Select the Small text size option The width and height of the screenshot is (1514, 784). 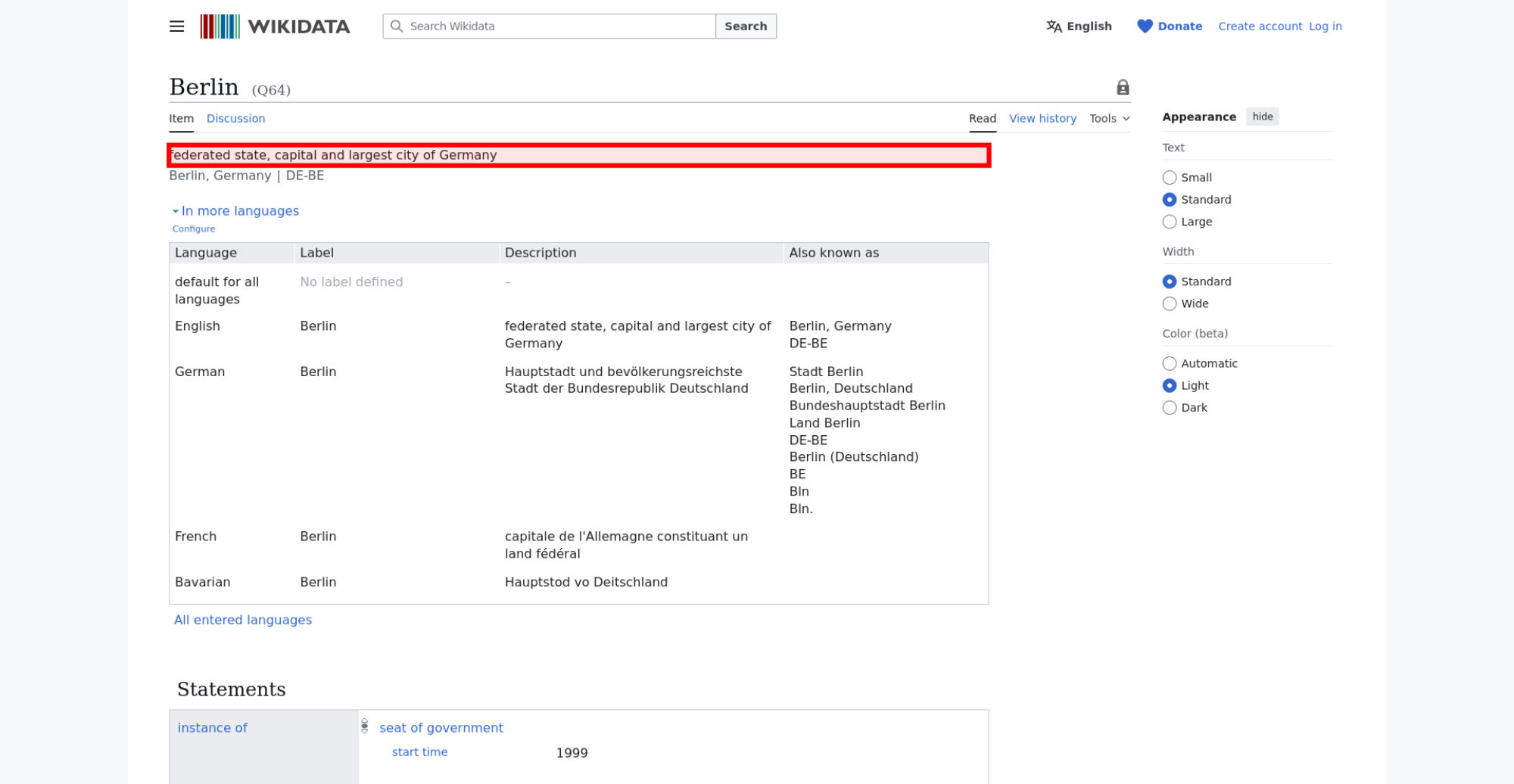[1170, 178]
